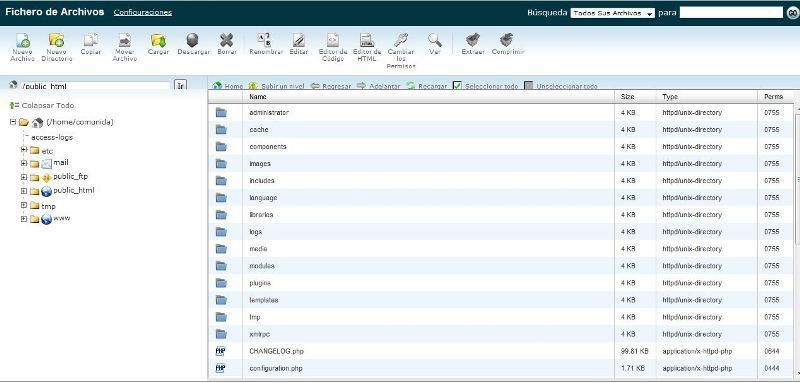The width and height of the screenshot is (800, 383).
Task: Click the 0444 permissions cell
Action: pos(771,368)
